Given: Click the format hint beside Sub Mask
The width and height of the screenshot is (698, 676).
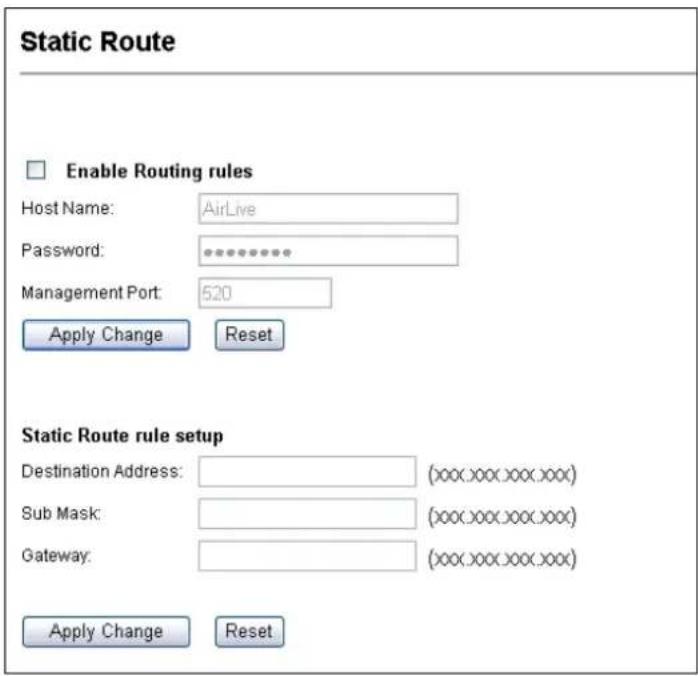Looking at the screenshot, I should coord(502,516).
